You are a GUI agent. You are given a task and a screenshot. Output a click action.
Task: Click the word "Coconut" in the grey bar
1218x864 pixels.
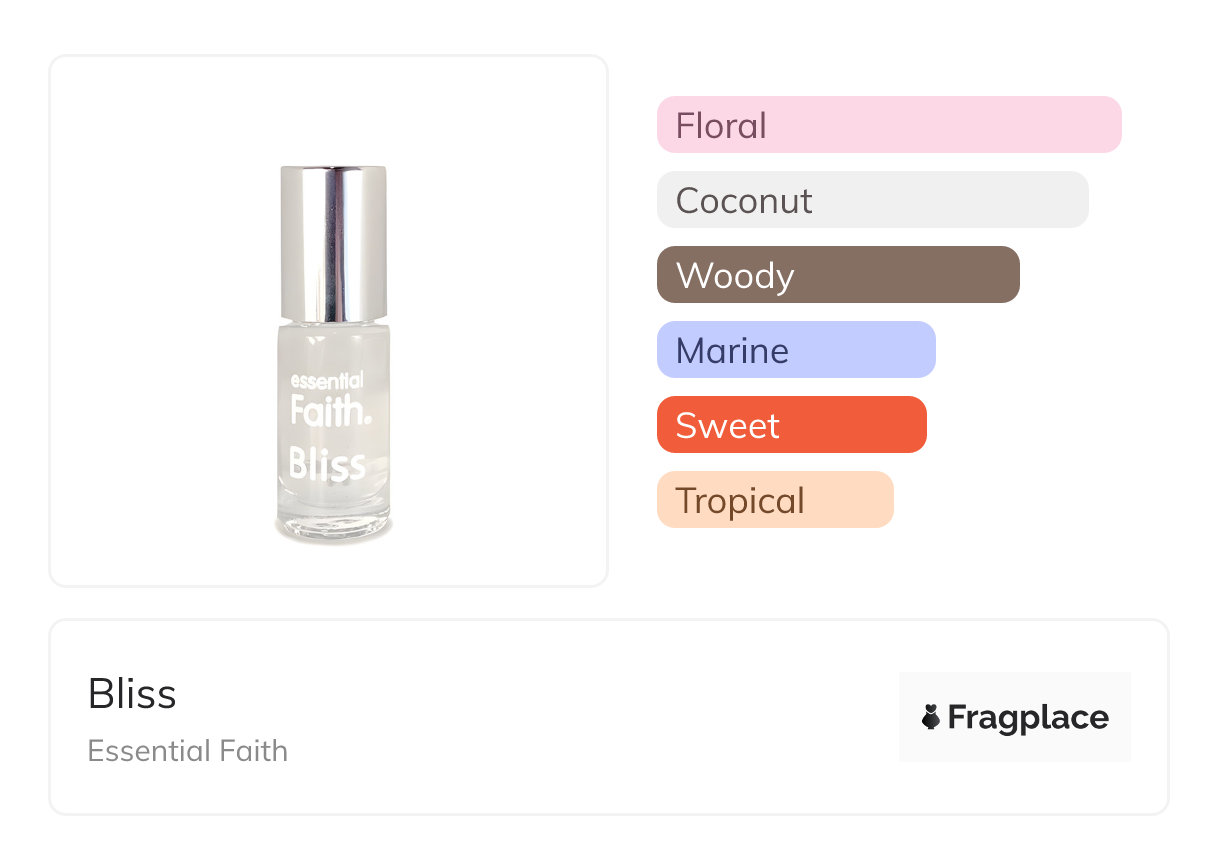coord(744,201)
